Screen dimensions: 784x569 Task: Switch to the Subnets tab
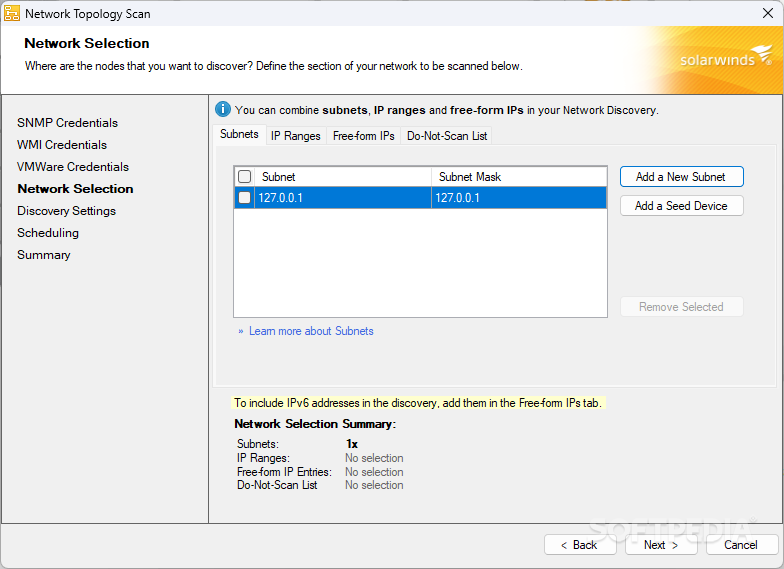pyautogui.click(x=239, y=134)
